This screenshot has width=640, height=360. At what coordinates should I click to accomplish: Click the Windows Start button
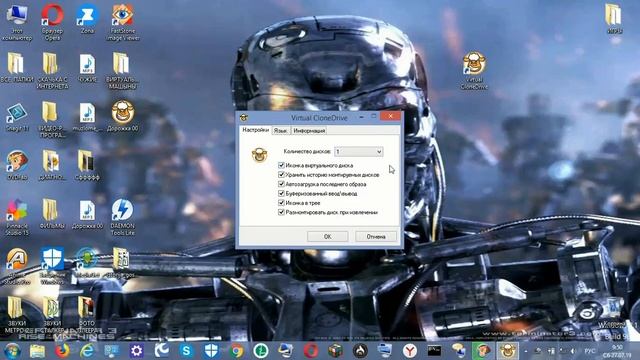pos(12,351)
